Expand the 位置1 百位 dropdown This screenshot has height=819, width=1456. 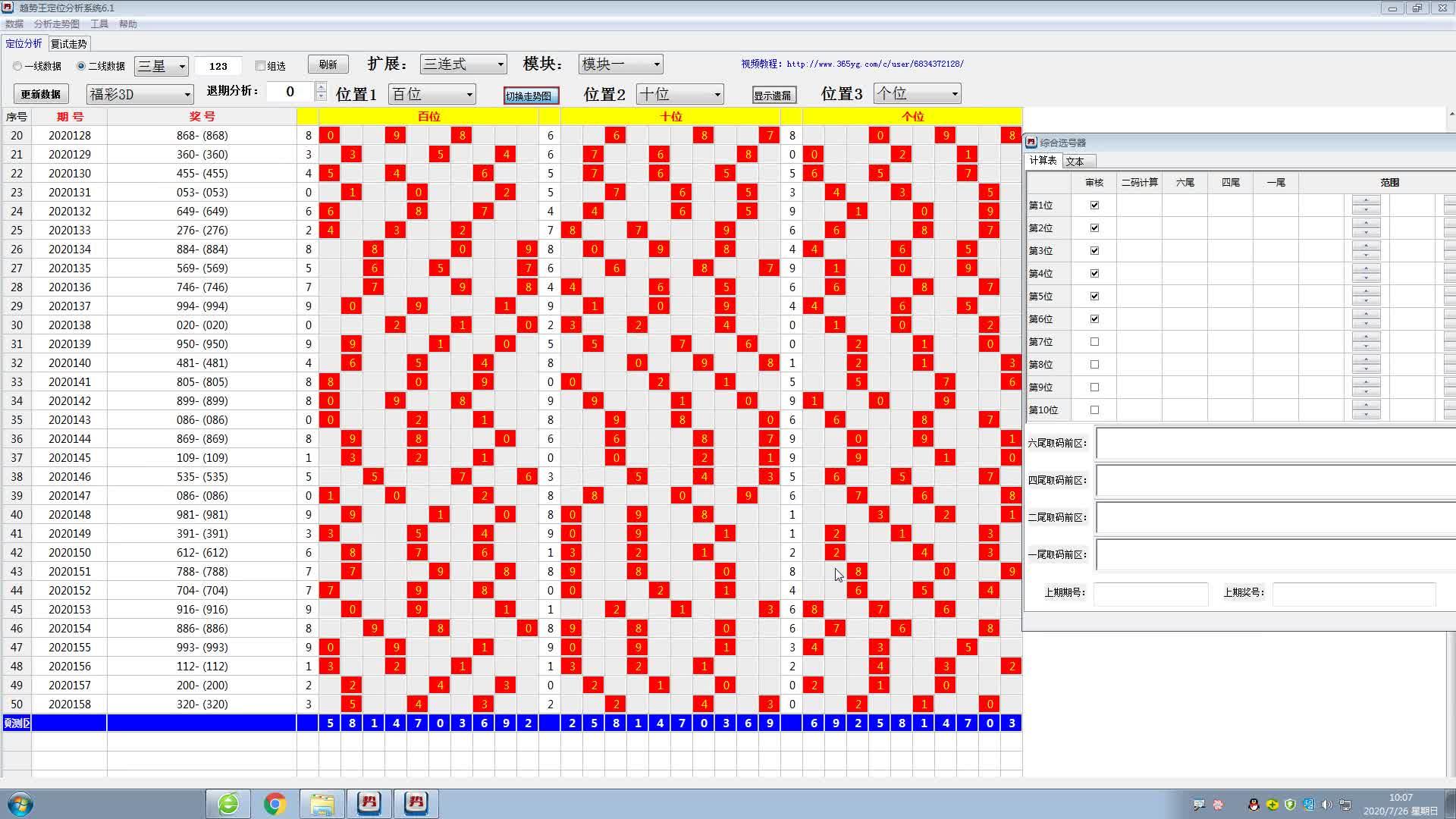click(x=431, y=94)
